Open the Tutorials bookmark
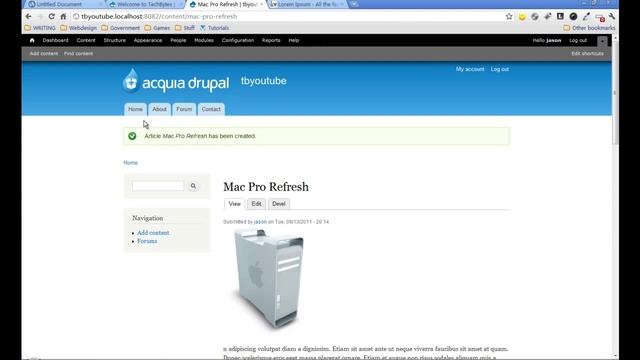This screenshot has width=640, height=360. click(214, 28)
